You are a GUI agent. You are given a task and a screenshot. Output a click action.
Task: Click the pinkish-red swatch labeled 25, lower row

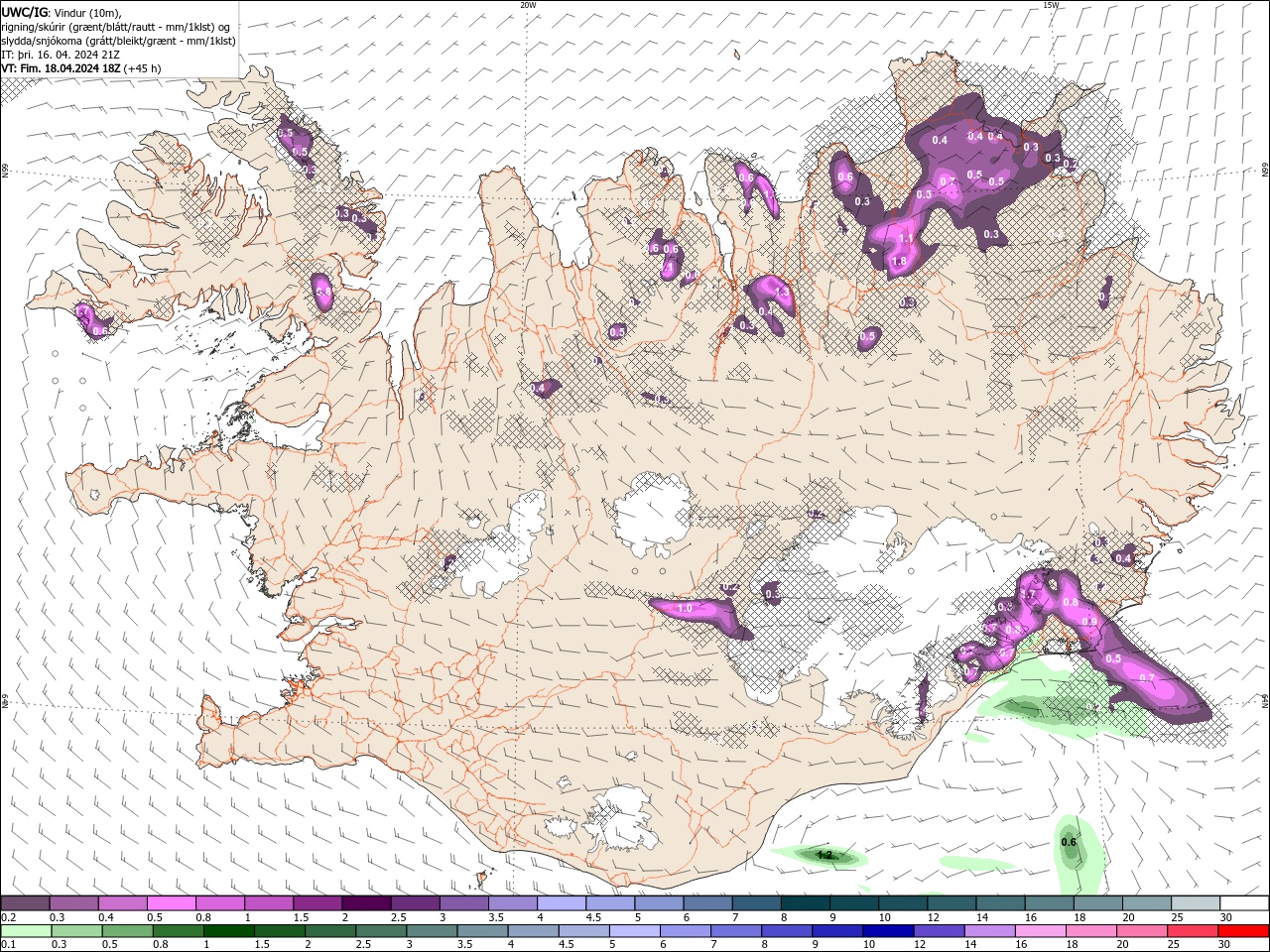pyautogui.click(x=1193, y=931)
